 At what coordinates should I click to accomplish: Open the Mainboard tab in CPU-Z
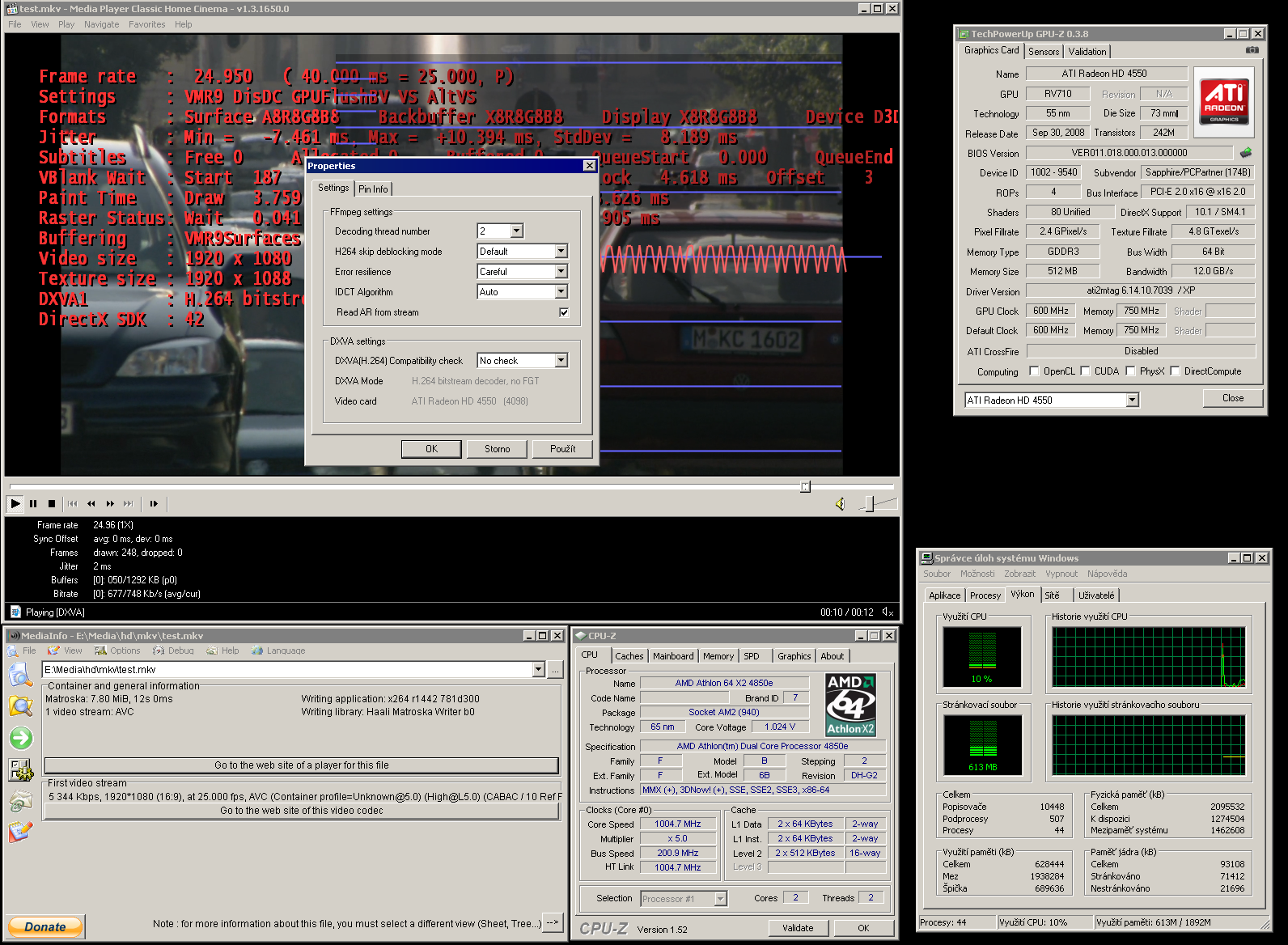coord(673,656)
